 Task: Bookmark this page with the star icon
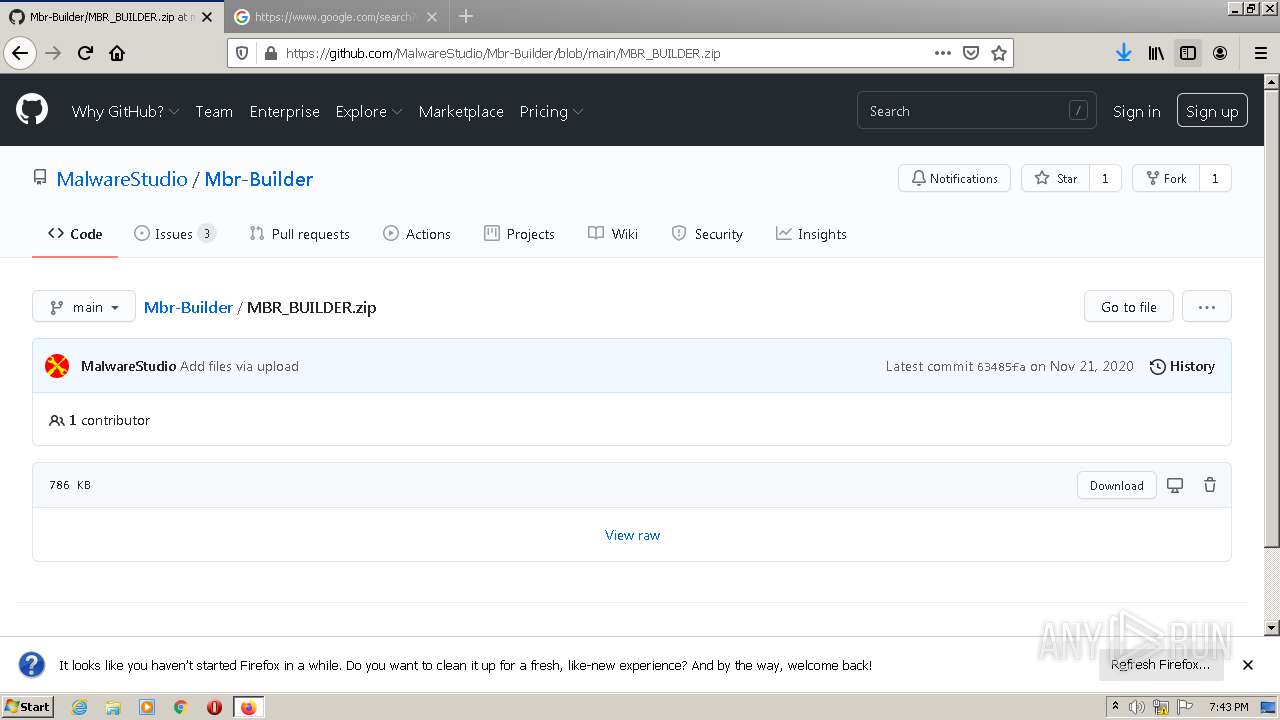tap(998, 53)
